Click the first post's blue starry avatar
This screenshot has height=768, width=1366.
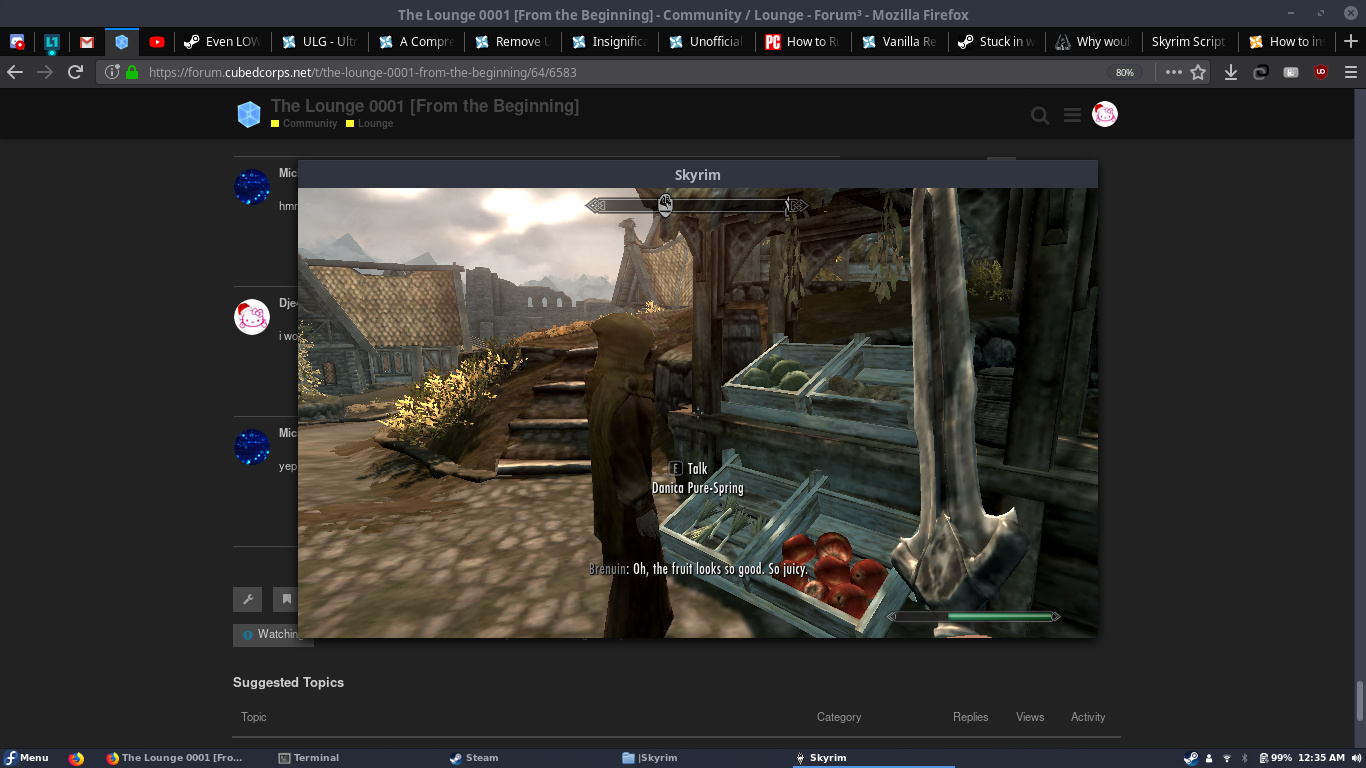252,187
